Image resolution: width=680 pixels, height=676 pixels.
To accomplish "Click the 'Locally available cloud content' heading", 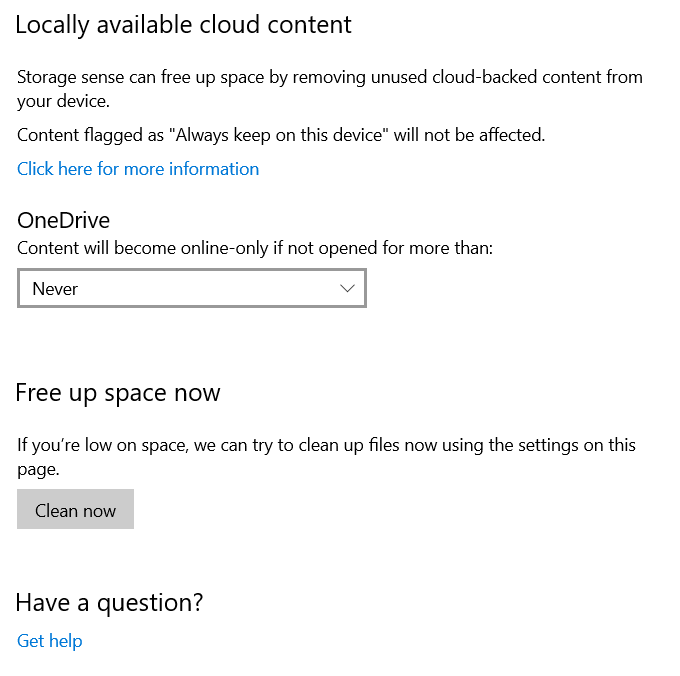I will [x=183, y=25].
